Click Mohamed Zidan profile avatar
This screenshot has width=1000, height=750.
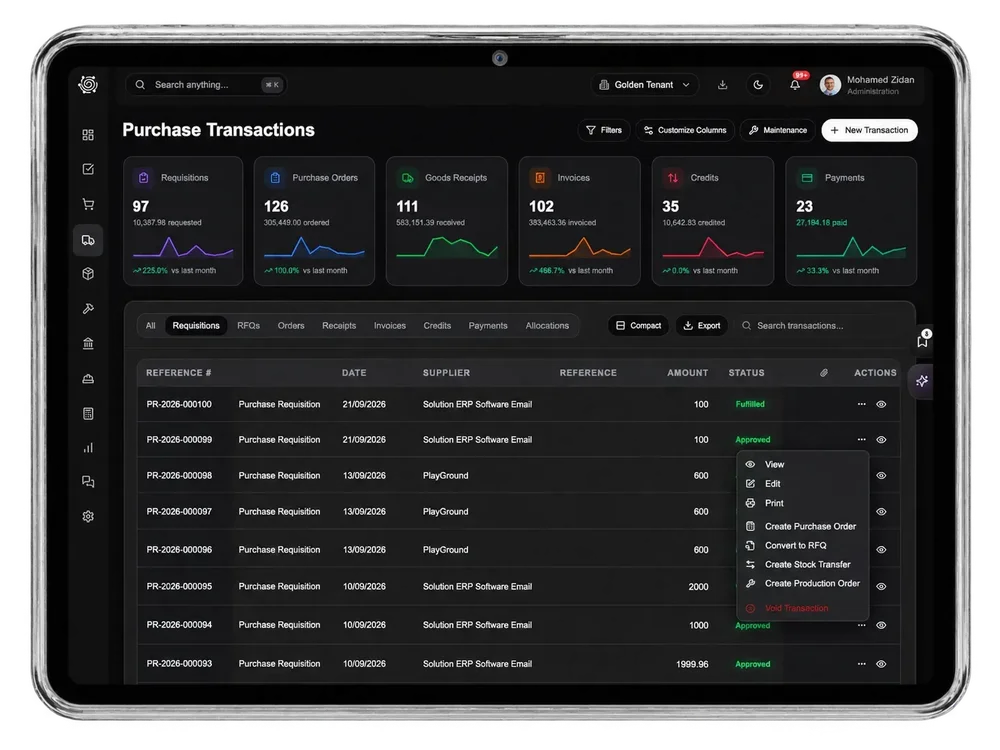point(830,85)
